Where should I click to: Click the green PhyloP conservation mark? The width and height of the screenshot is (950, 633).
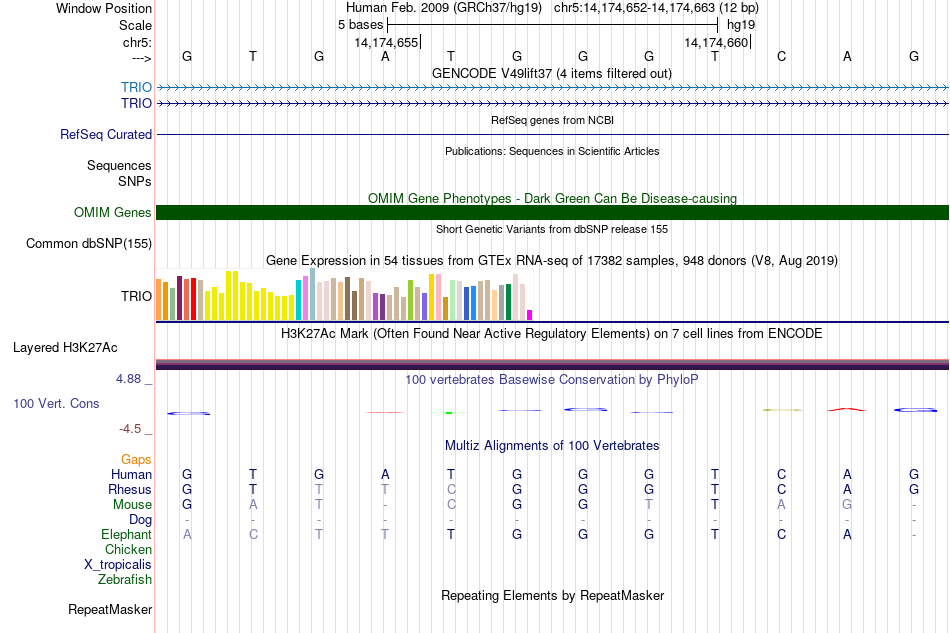tap(449, 413)
